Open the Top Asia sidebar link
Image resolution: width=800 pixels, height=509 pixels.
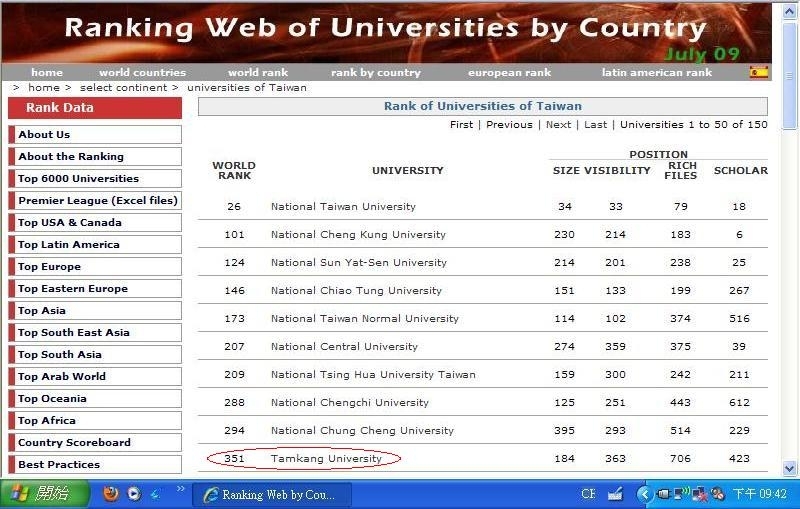click(42, 311)
